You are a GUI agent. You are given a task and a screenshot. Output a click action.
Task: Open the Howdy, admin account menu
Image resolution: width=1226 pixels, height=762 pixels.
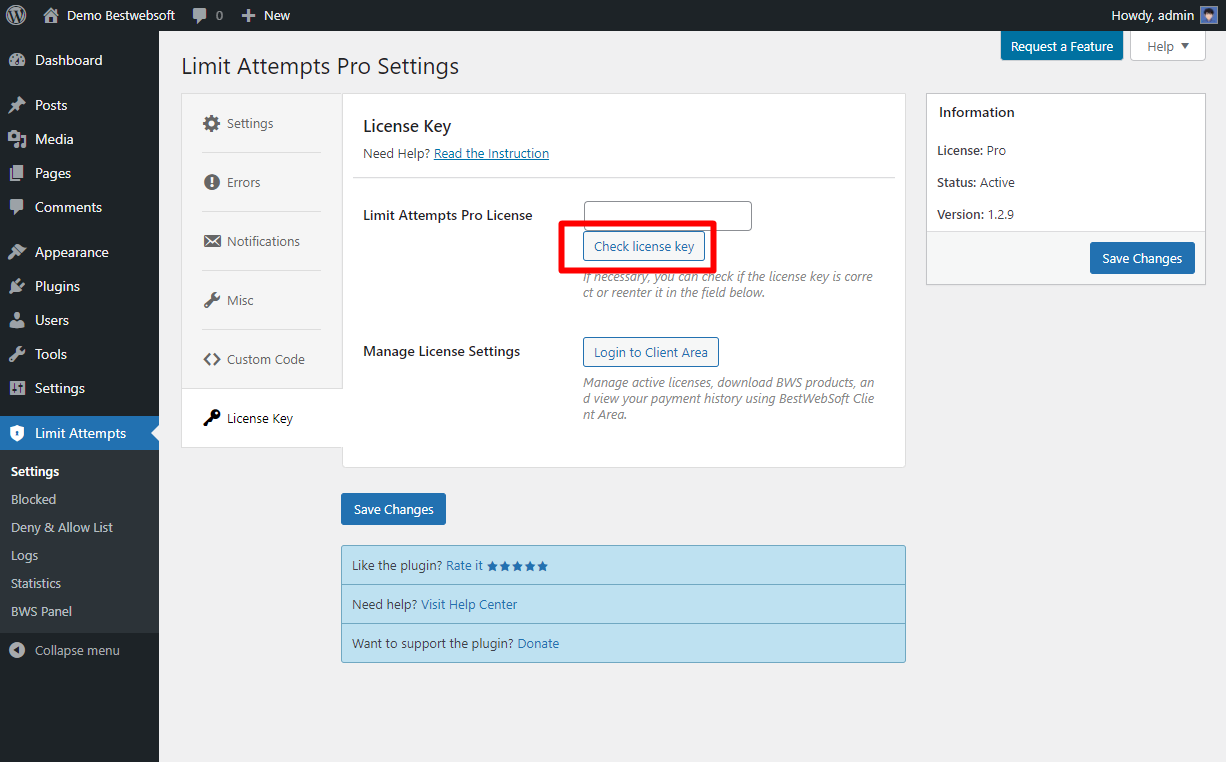(x=1164, y=15)
